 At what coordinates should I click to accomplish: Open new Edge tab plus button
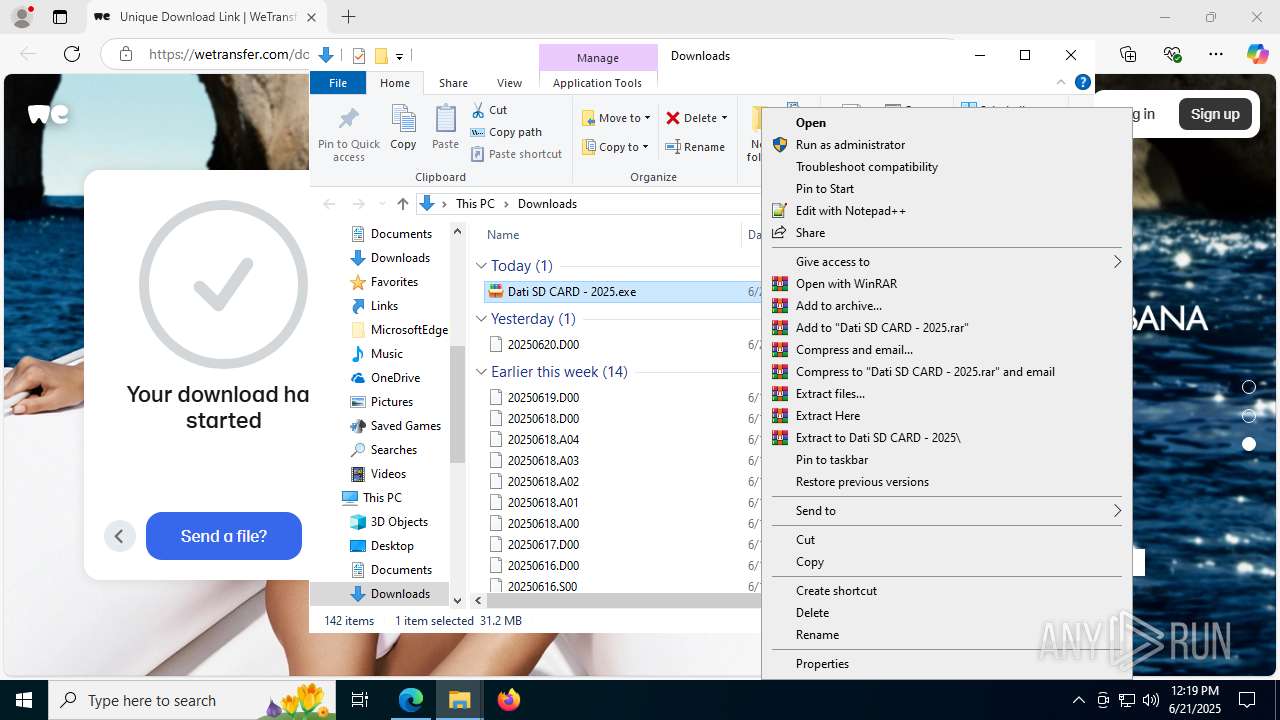[x=348, y=17]
